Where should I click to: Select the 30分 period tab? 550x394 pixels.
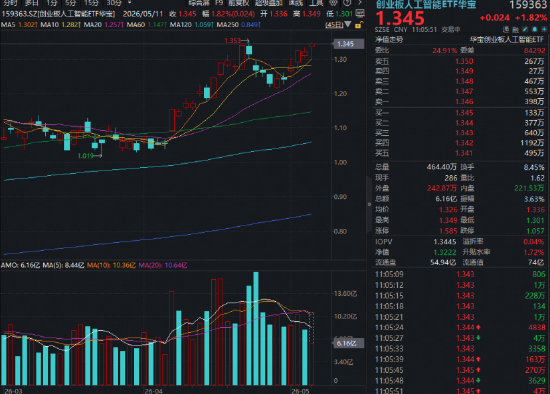tap(114, 3)
